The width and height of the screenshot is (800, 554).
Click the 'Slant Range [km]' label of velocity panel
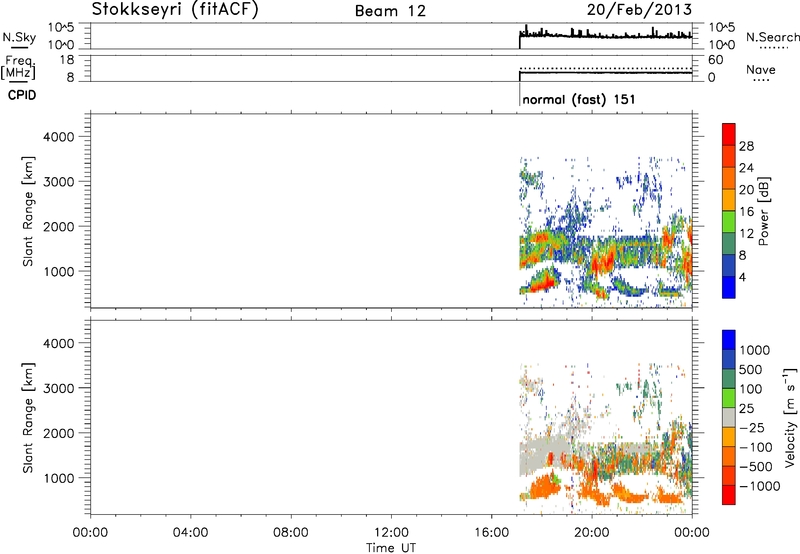(x=28, y=418)
